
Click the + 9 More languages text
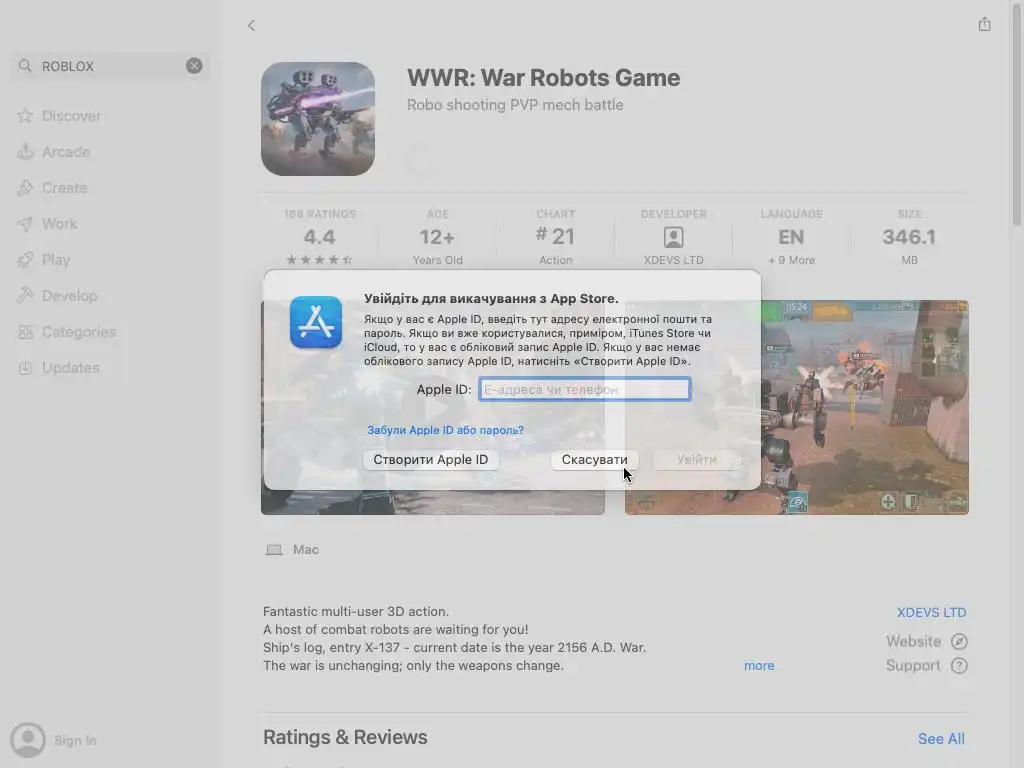792,260
